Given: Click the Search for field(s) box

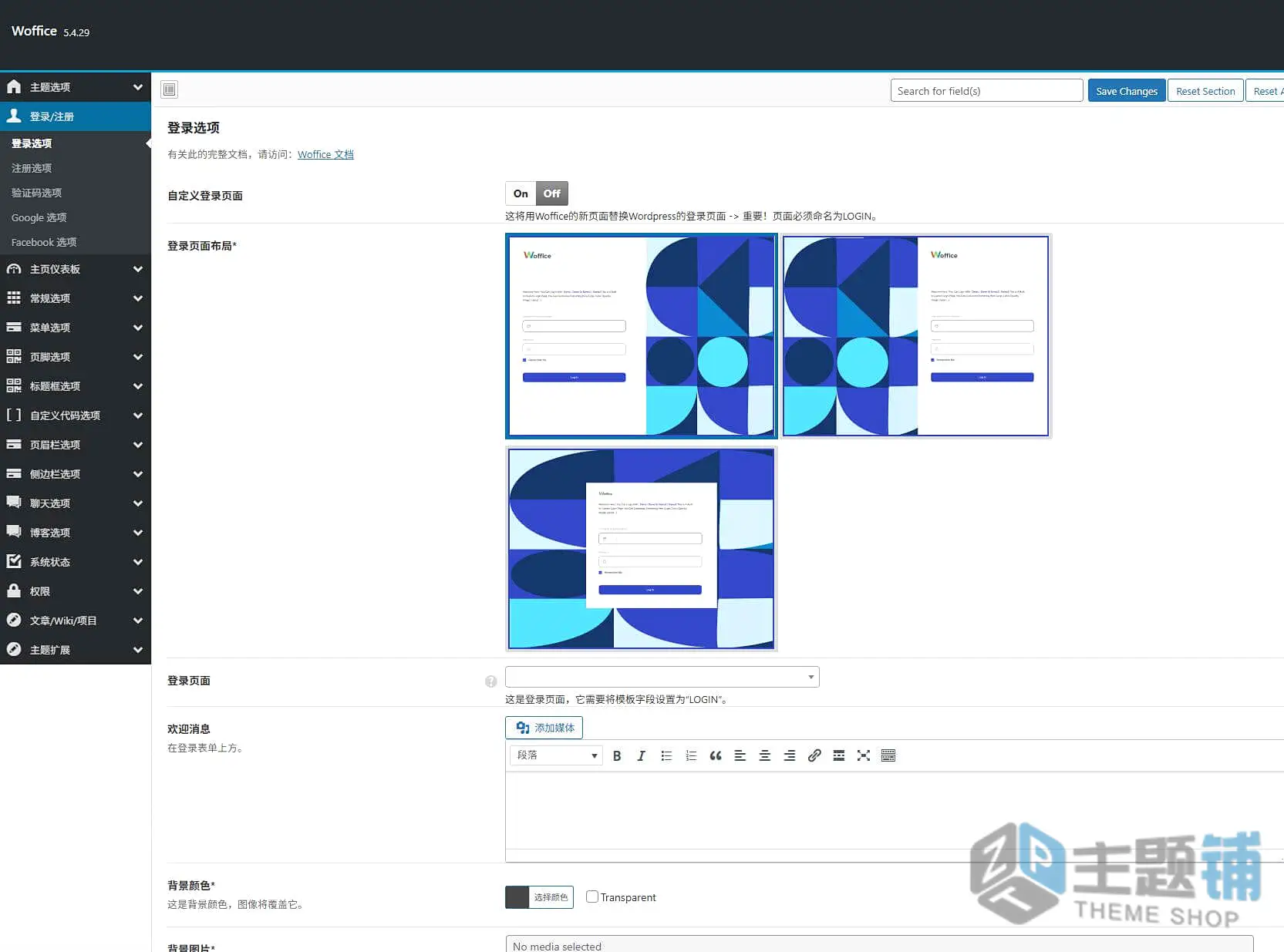Looking at the screenshot, I should click(986, 90).
